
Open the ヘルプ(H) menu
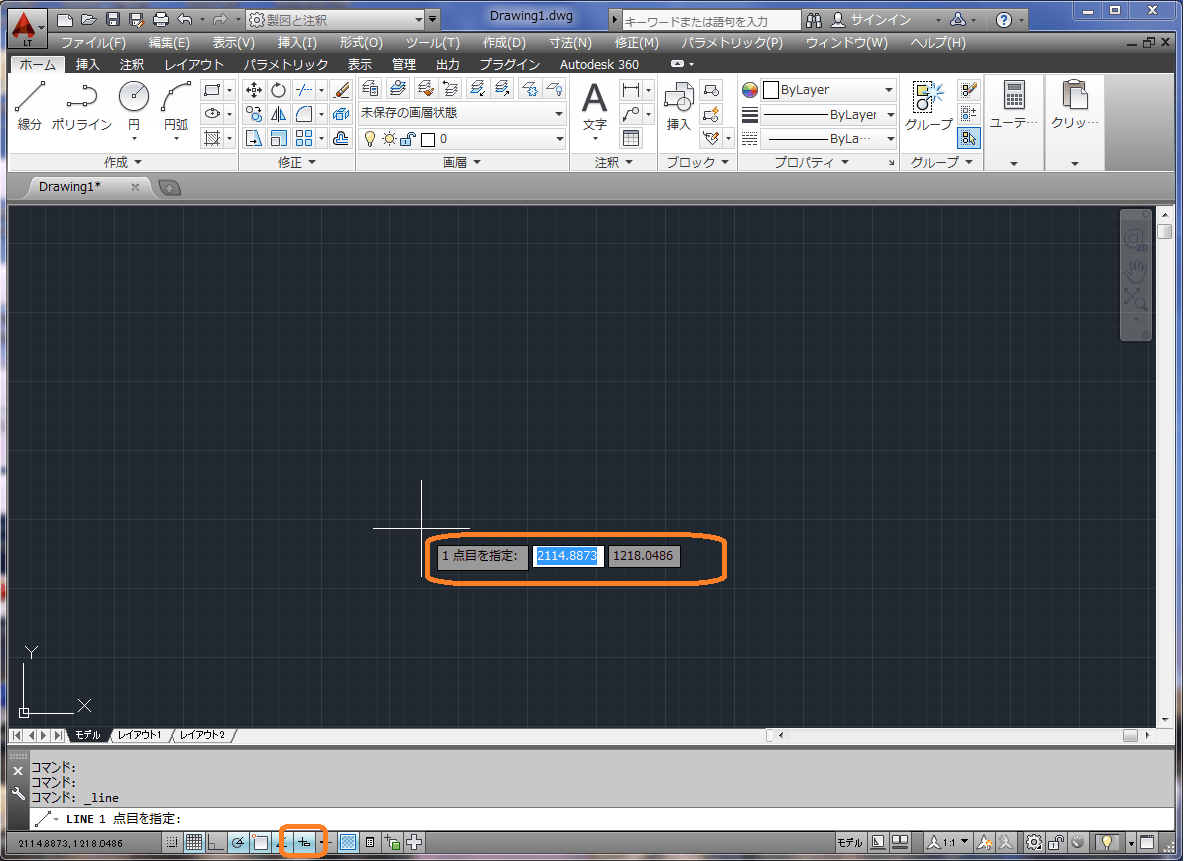tap(938, 43)
